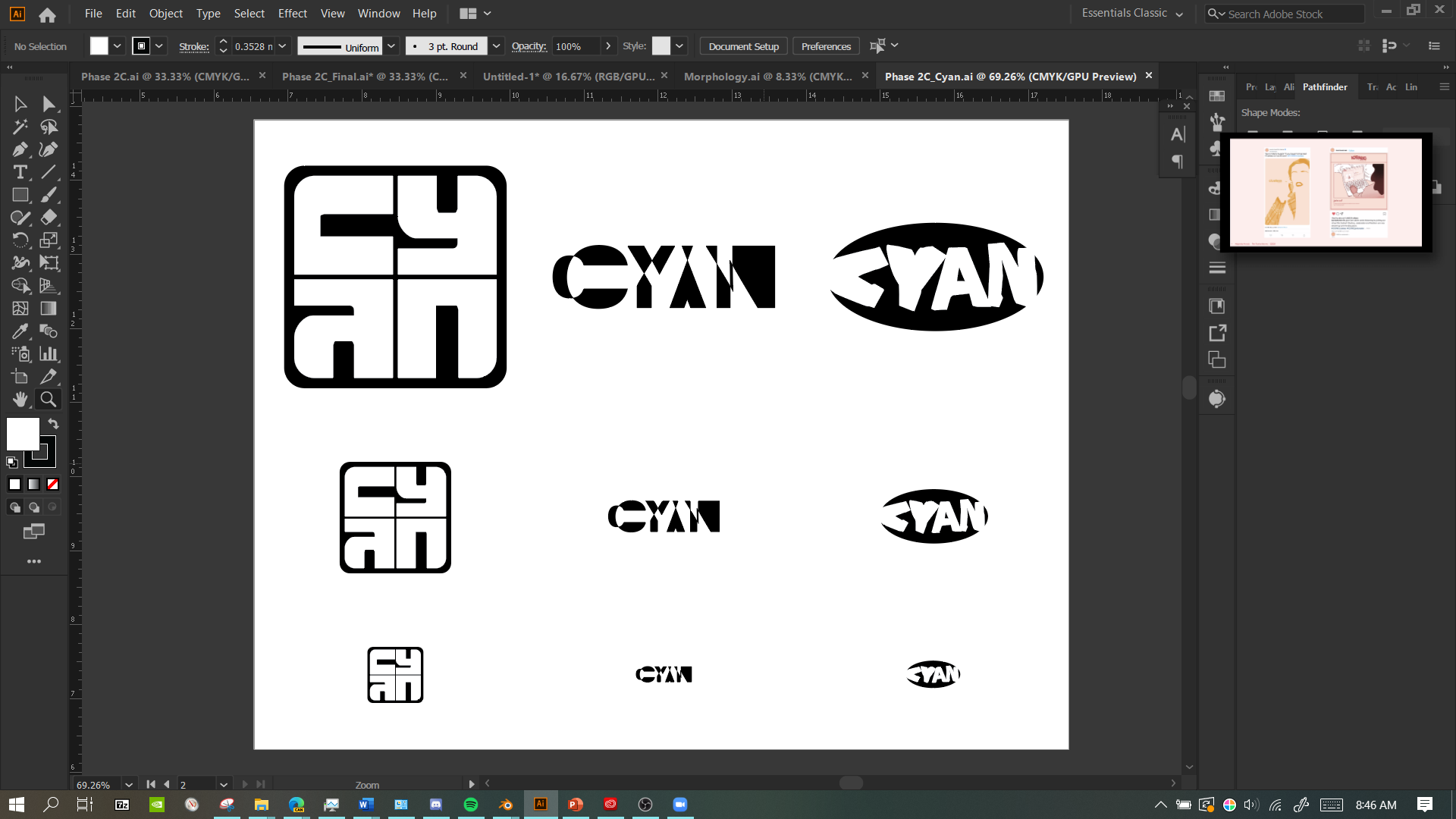Image resolution: width=1456 pixels, height=819 pixels.
Task: Swap fill and stroke colors
Action: pos(53,423)
